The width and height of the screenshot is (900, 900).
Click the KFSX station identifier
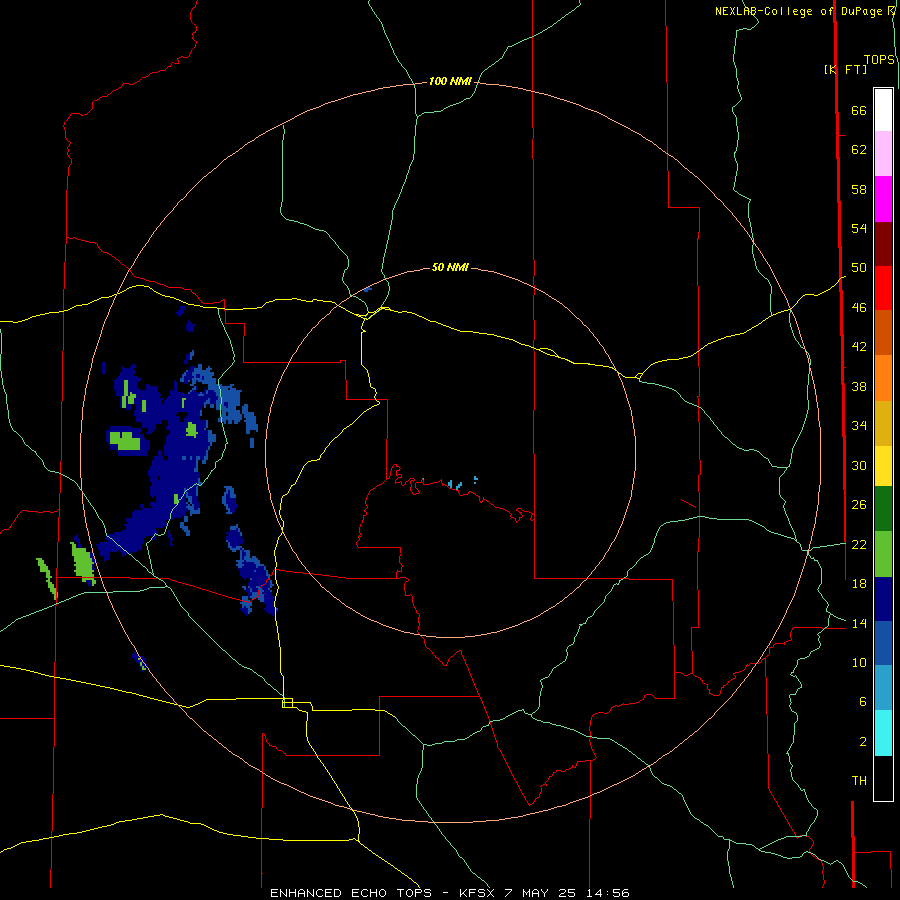tap(478, 893)
